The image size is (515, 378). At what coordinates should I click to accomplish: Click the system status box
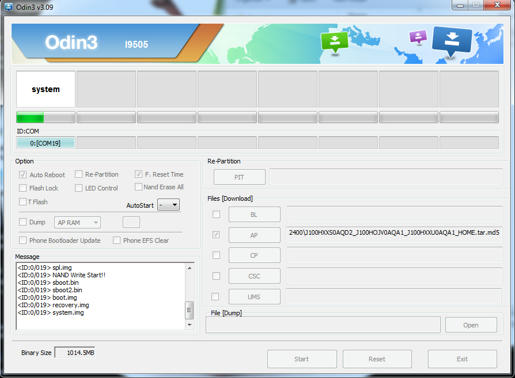click(46, 89)
